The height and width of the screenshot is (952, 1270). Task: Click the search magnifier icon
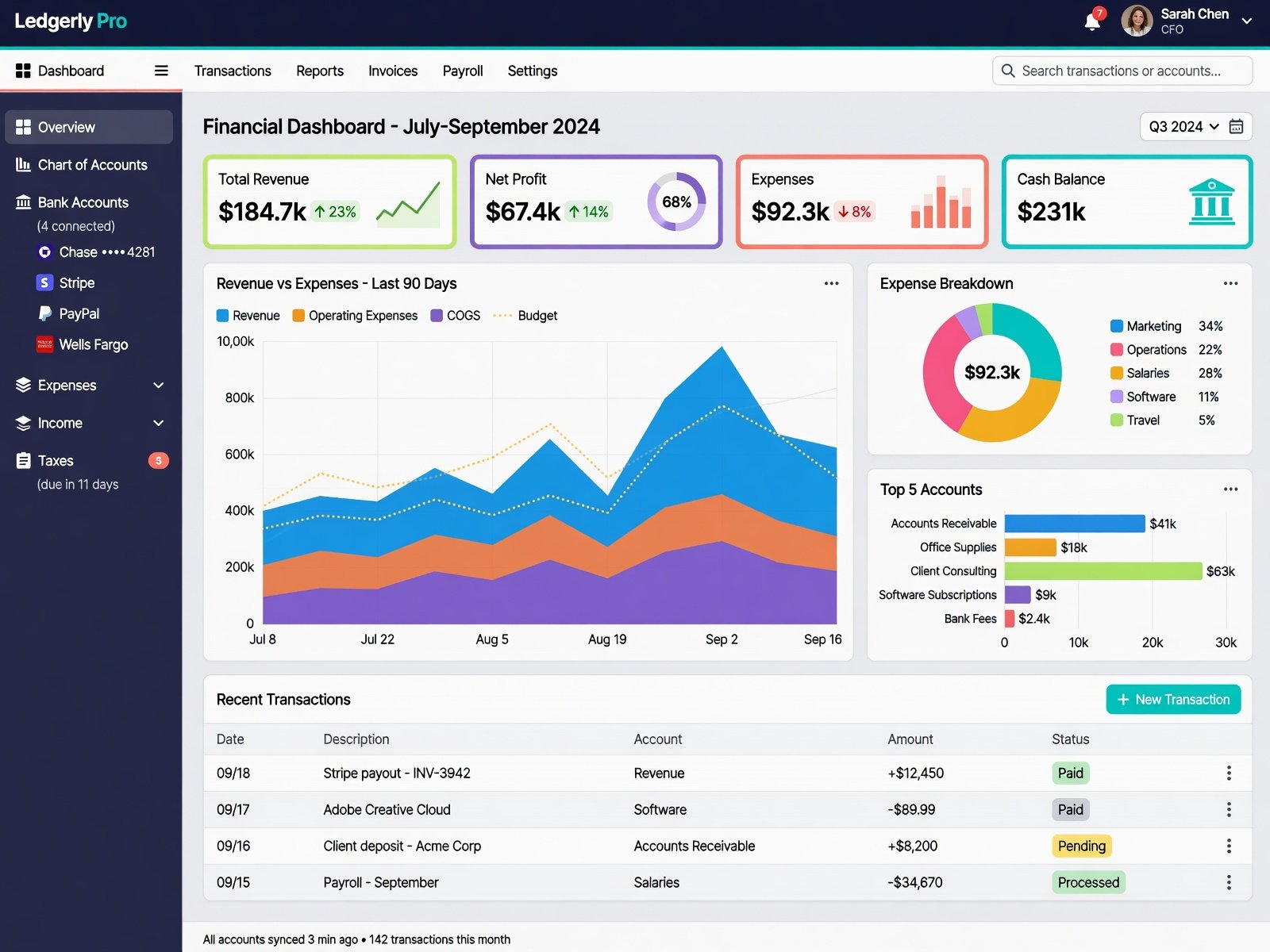coord(1008,71)
